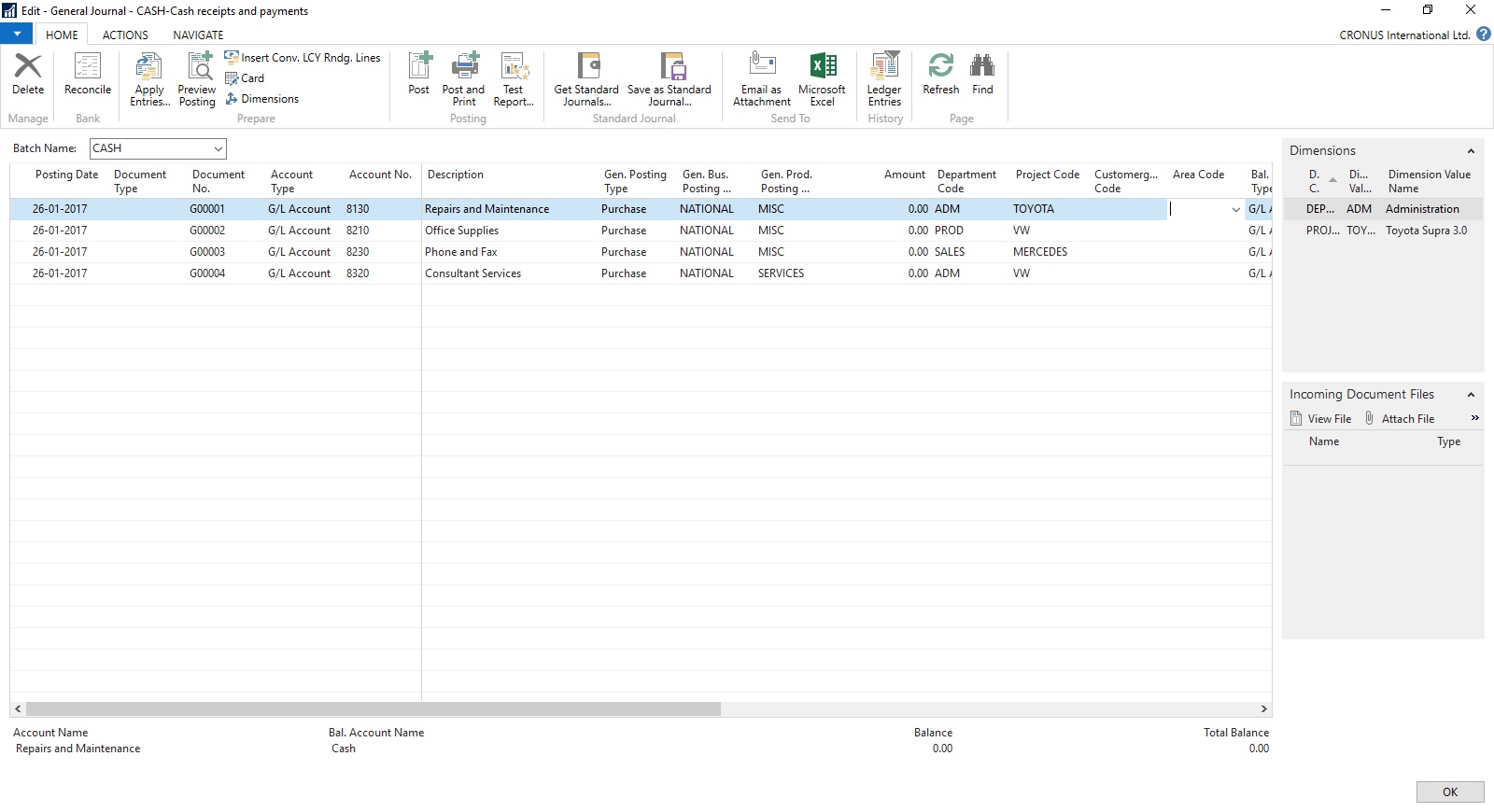This screenshot has width=1494, height=812.
Task: Collapse the Dimensions panel
Action: (x=1471, y=151)
